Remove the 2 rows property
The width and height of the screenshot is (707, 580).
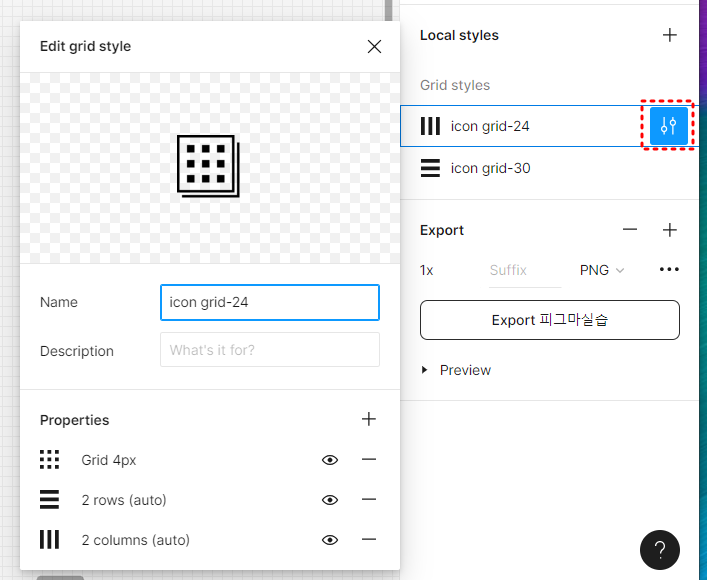pos(369,499)
